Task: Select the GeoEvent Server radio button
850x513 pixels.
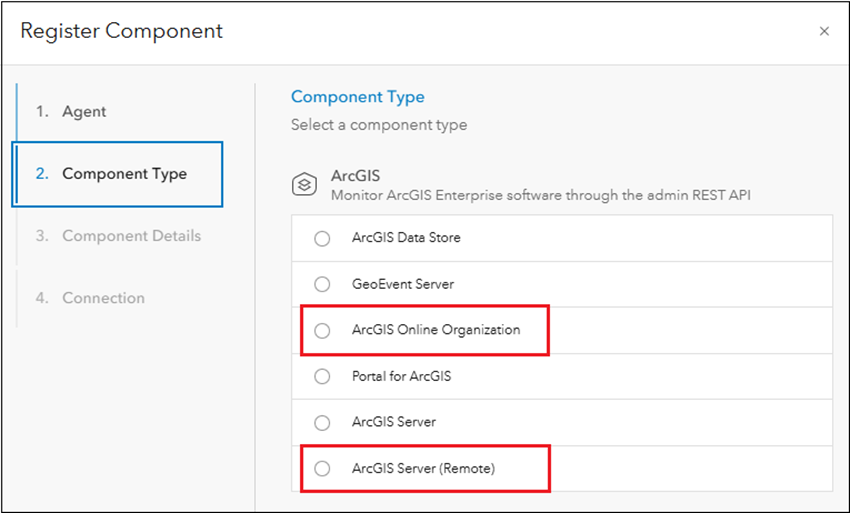Action: 322,284
